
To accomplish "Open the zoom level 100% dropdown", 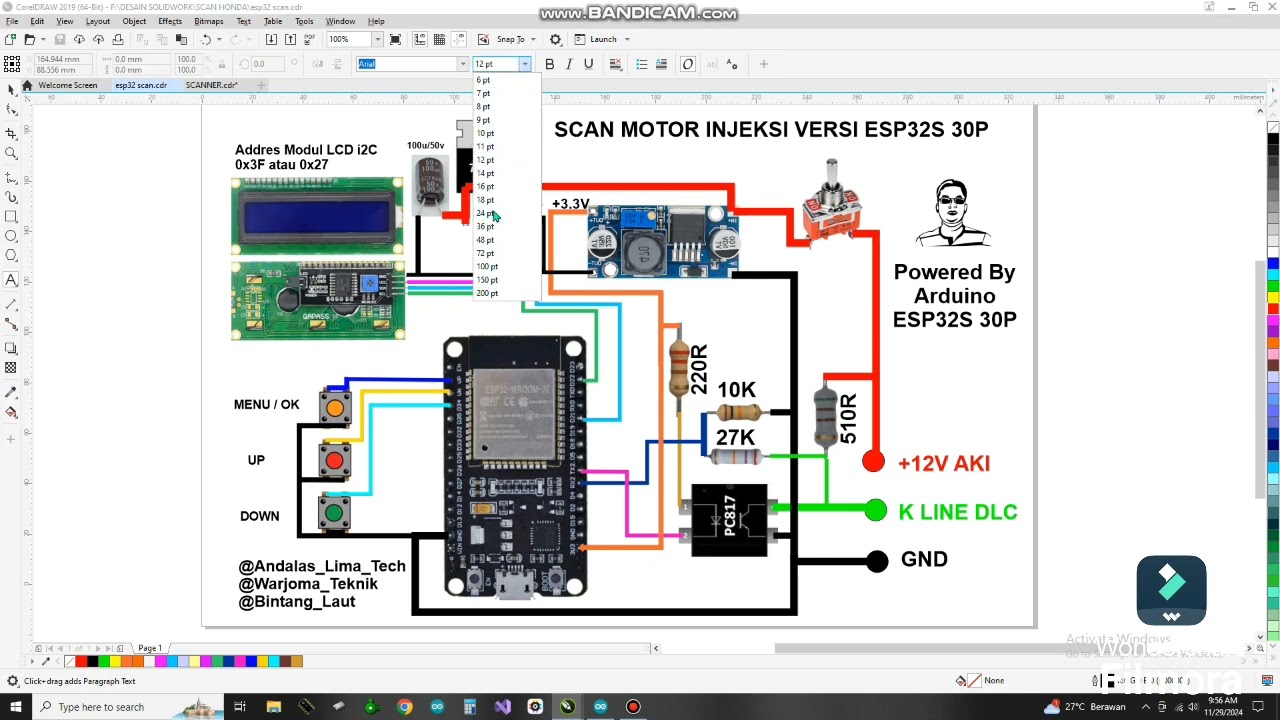I will tap(377, 39).
